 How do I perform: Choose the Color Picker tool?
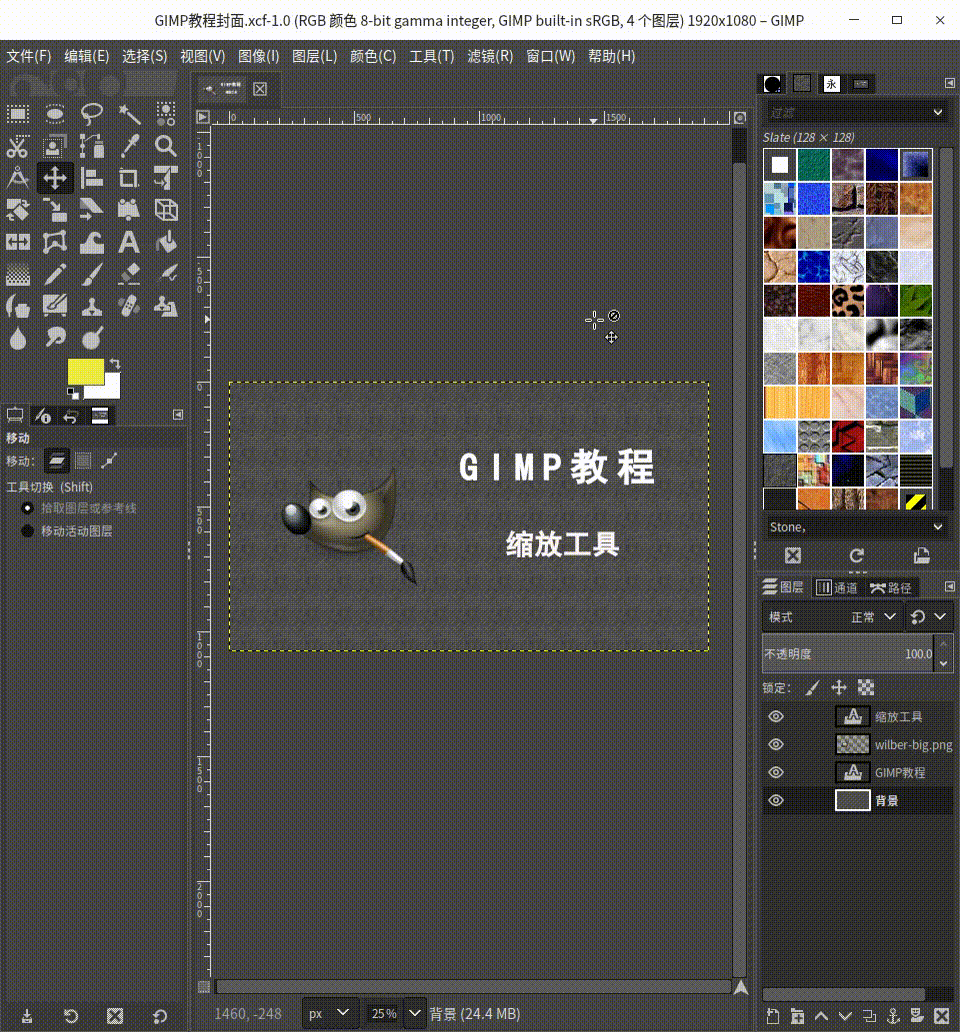[x=129, y=146]
